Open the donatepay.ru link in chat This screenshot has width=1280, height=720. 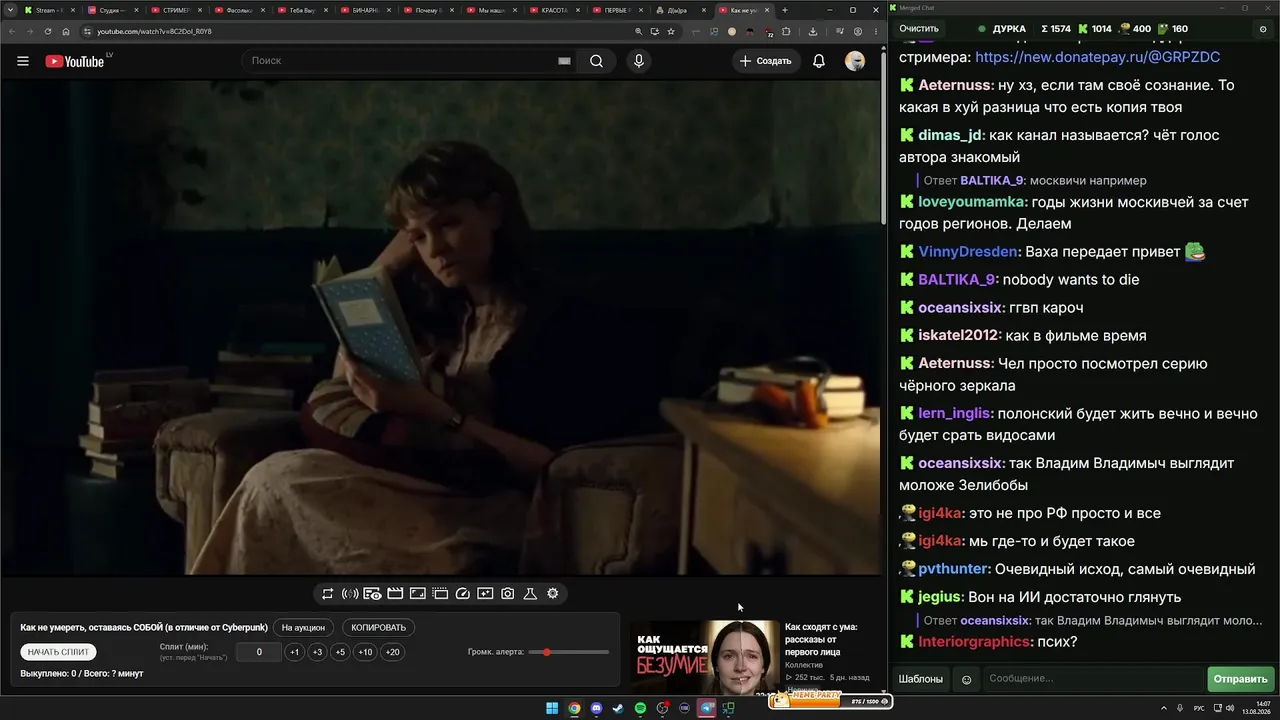click(1097, 57)
